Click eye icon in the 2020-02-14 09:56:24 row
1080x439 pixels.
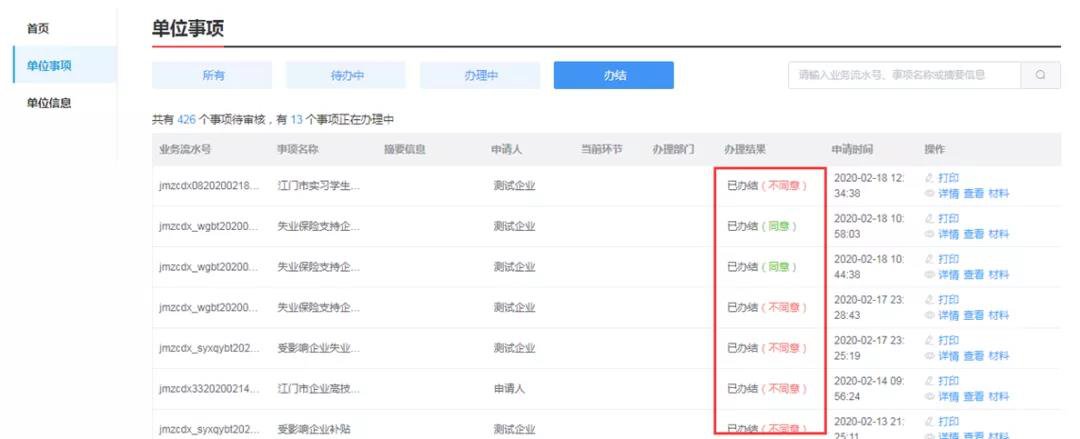coord(929,396)
